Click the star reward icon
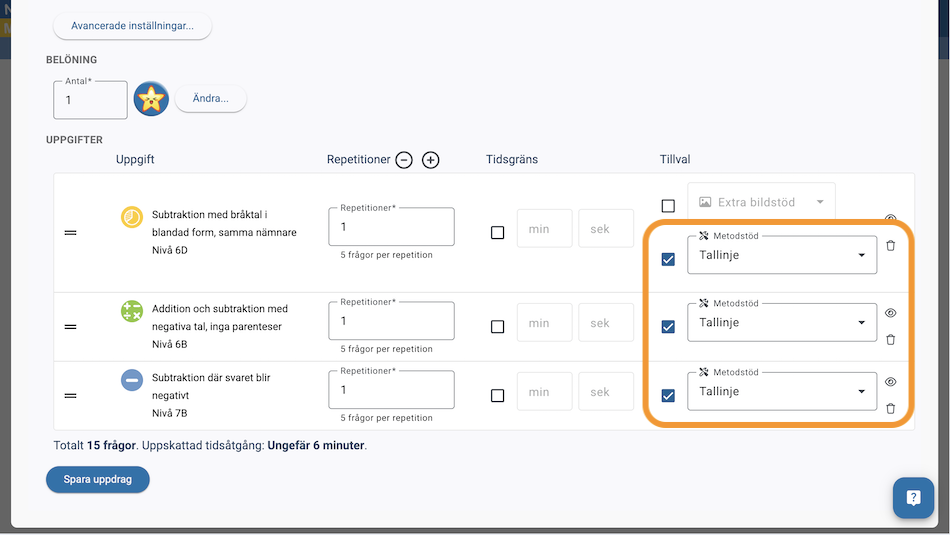Image resolution: width=950 pixels, height=535 pixels. coord(151,99)
